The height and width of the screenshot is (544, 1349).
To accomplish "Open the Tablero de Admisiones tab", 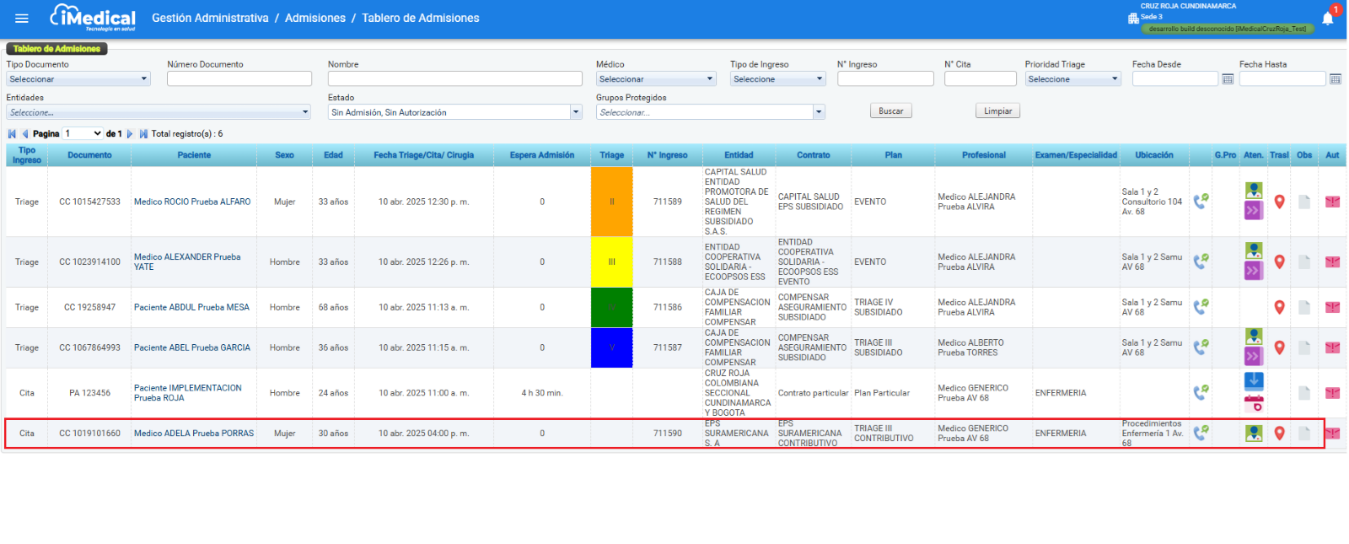I will point(56,48).
